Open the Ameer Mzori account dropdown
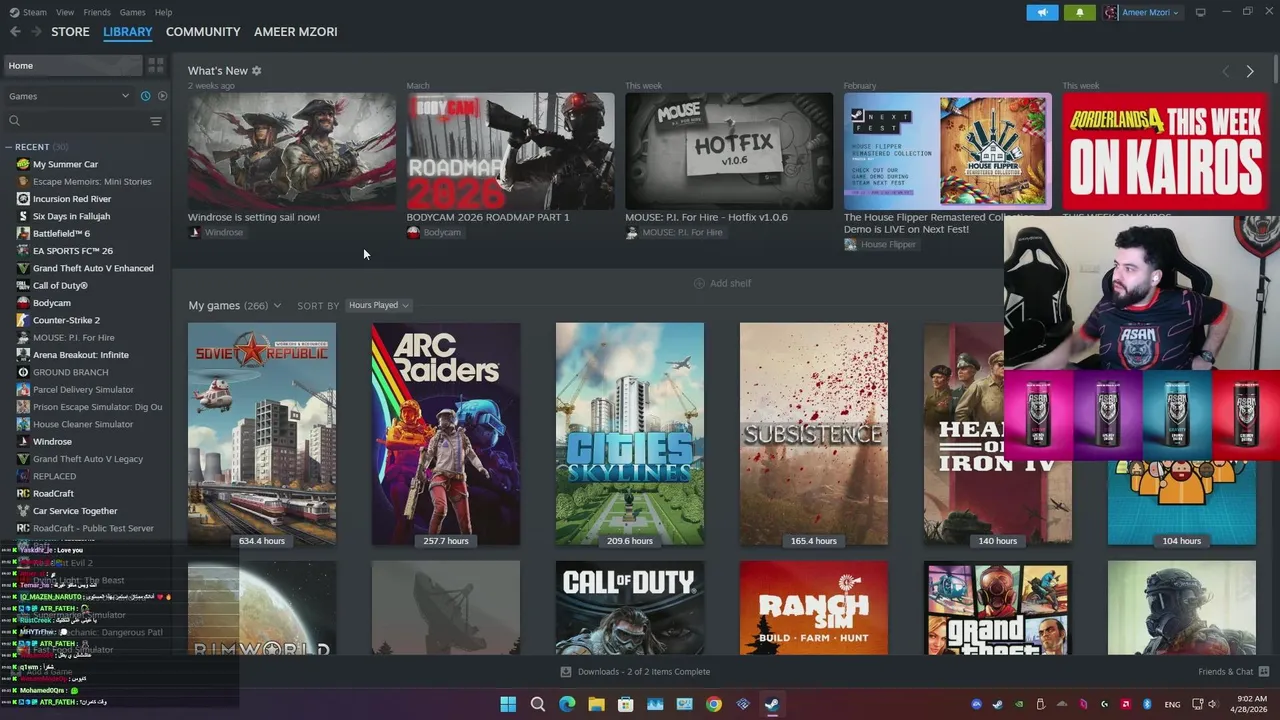Viewport: 1280px width, 720px height. click(x=1143, y=13)
